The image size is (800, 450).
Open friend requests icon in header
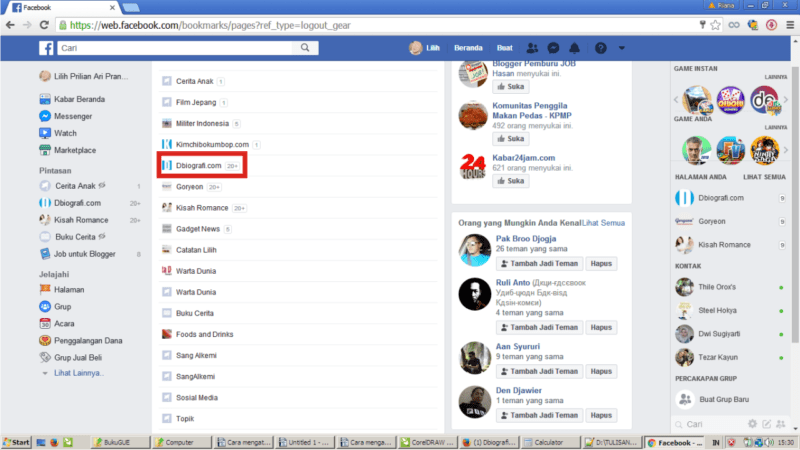(532, 48)
